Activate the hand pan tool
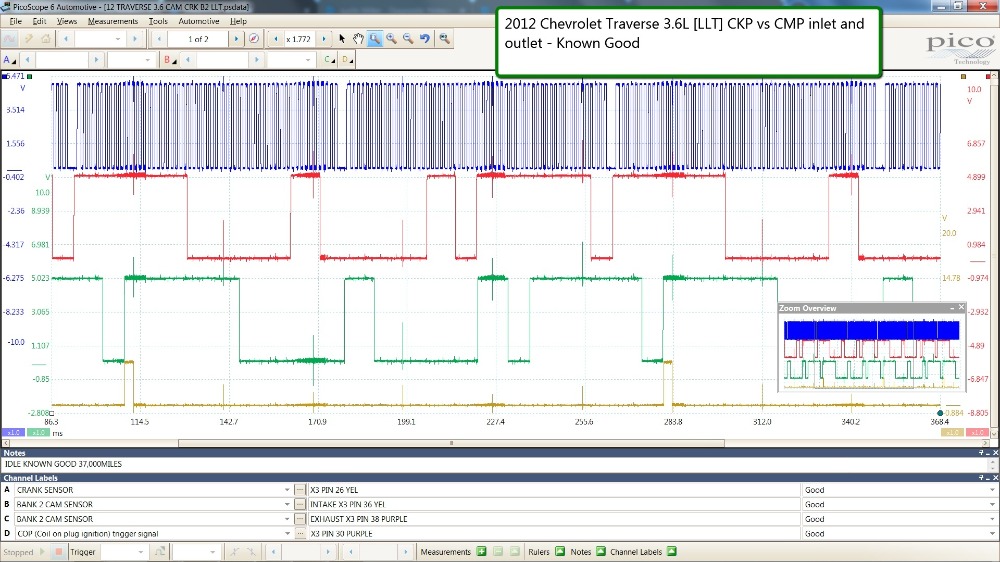 pyautogui.click(x=358, y=39)
